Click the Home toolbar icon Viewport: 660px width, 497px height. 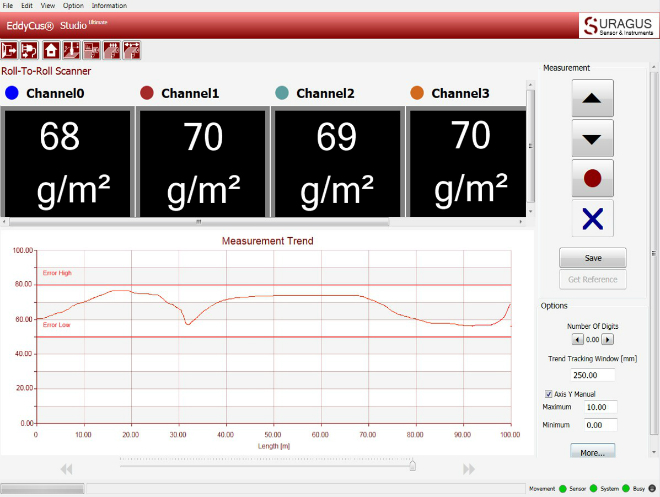coord(51,50)
